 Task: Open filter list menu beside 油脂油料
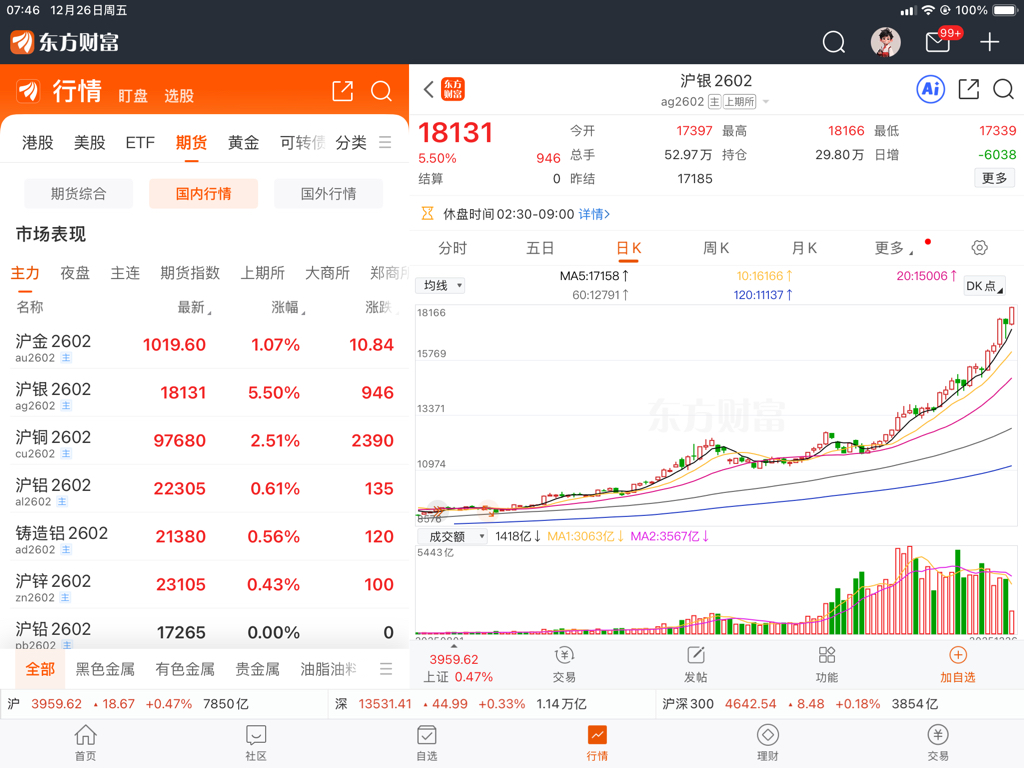[386, 669]
